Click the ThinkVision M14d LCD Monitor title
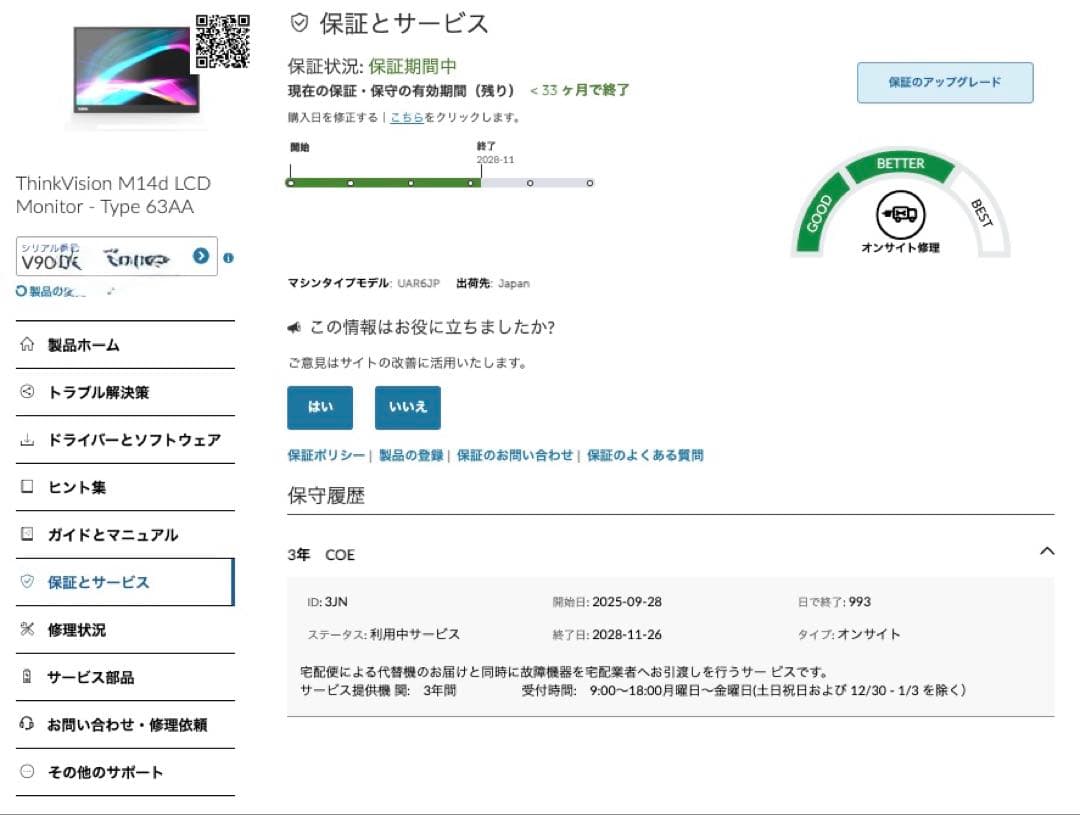The height and width of the screenshot is (815, 1080). (114, 195)
